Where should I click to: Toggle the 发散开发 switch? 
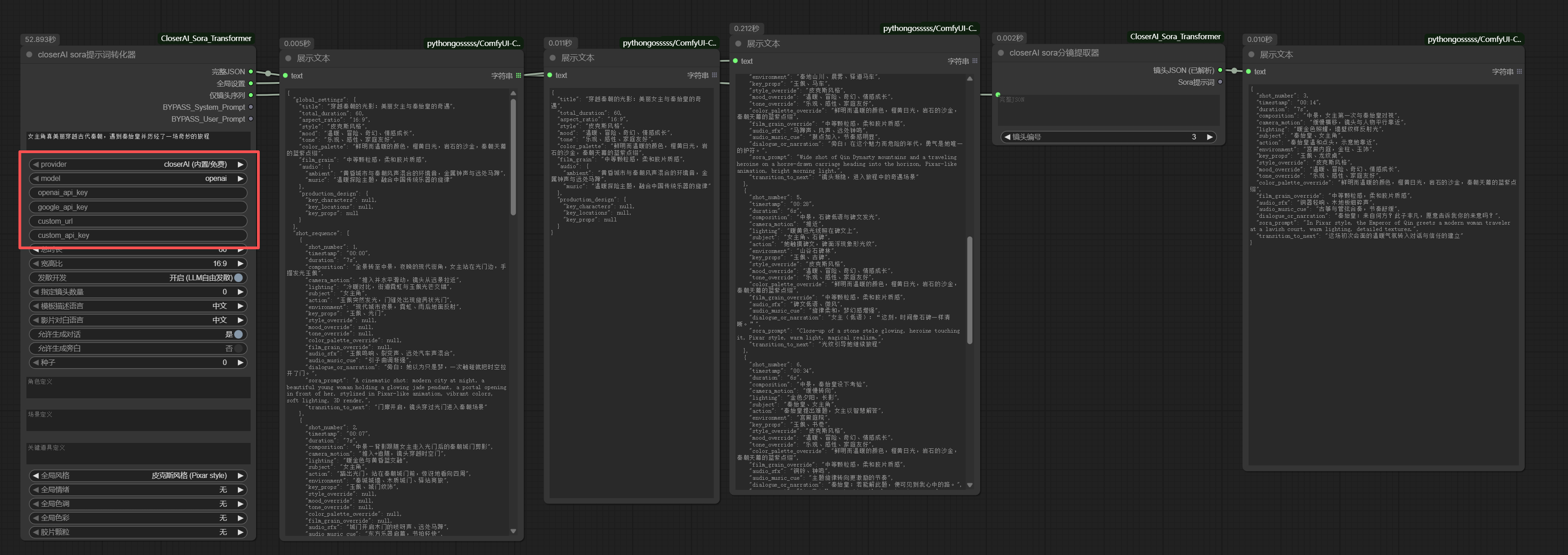238,278
